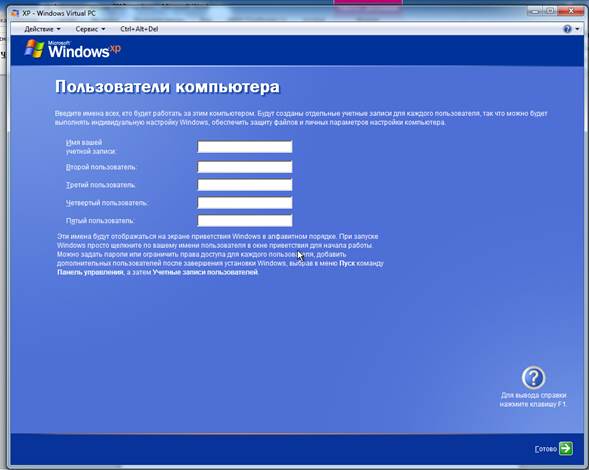The width and height of the screenshot is (589, 470).
Task: Click the Второй пользователь label
Action: (101, 167)
